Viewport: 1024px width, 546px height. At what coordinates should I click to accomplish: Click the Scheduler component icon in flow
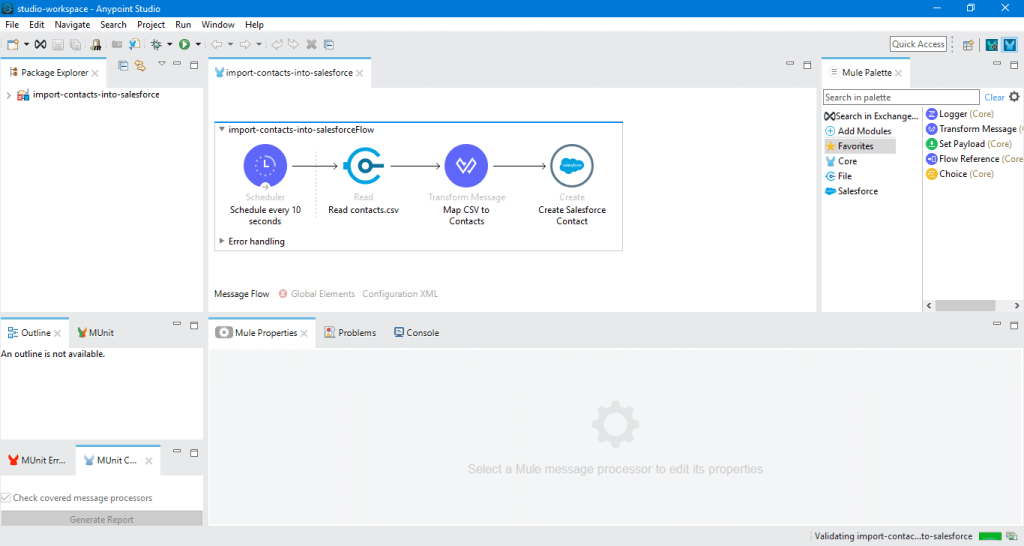click(x=265, y=166)
